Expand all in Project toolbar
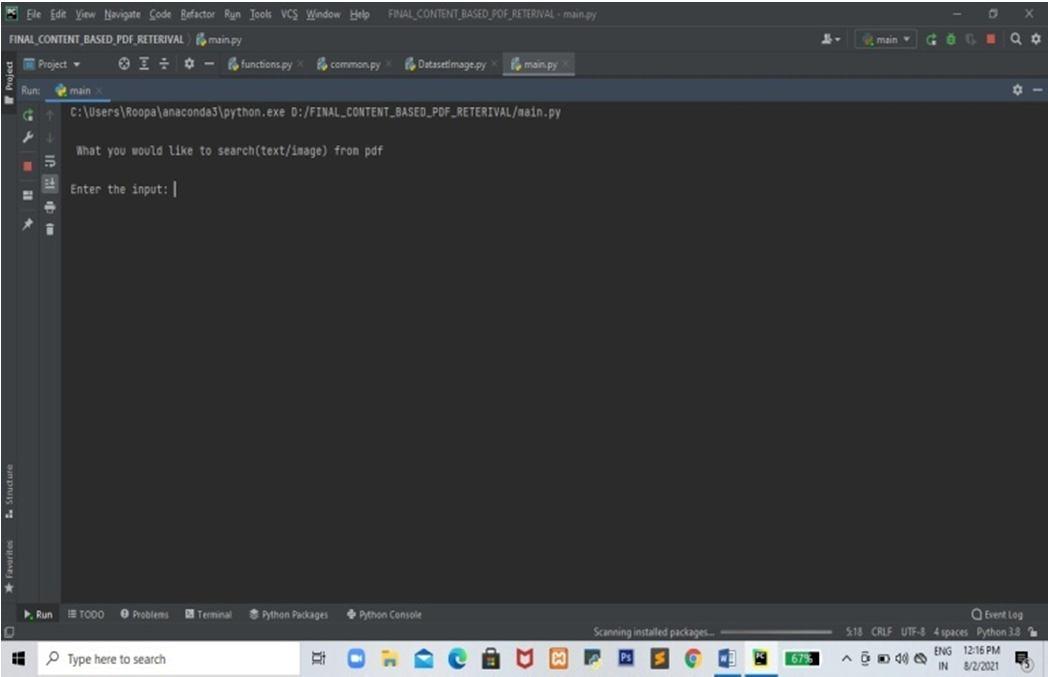Screen dimensions: 1048x677 (x=144, y=63)
